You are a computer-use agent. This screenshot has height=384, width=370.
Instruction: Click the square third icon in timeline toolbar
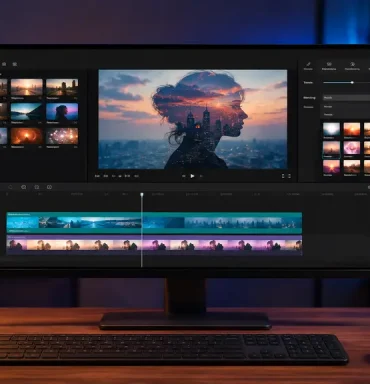coord(37,187)
